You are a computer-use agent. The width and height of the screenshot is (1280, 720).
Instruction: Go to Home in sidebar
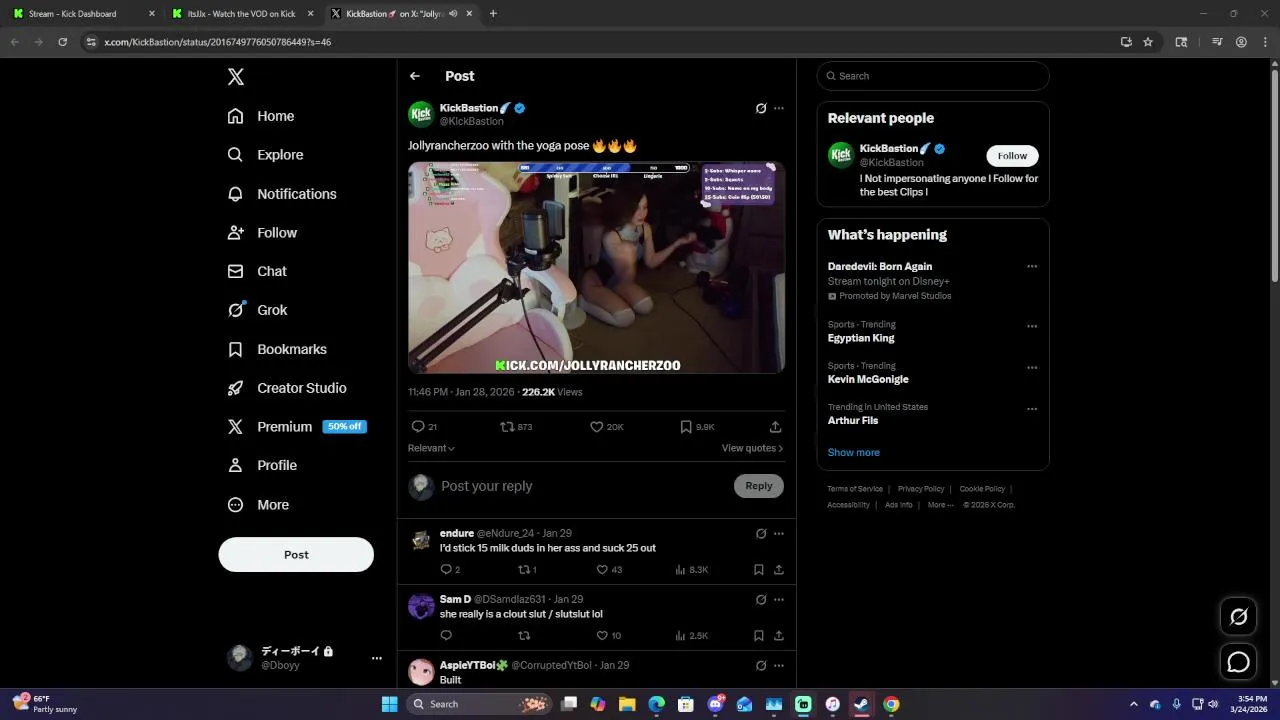click(x=261, y=116)
